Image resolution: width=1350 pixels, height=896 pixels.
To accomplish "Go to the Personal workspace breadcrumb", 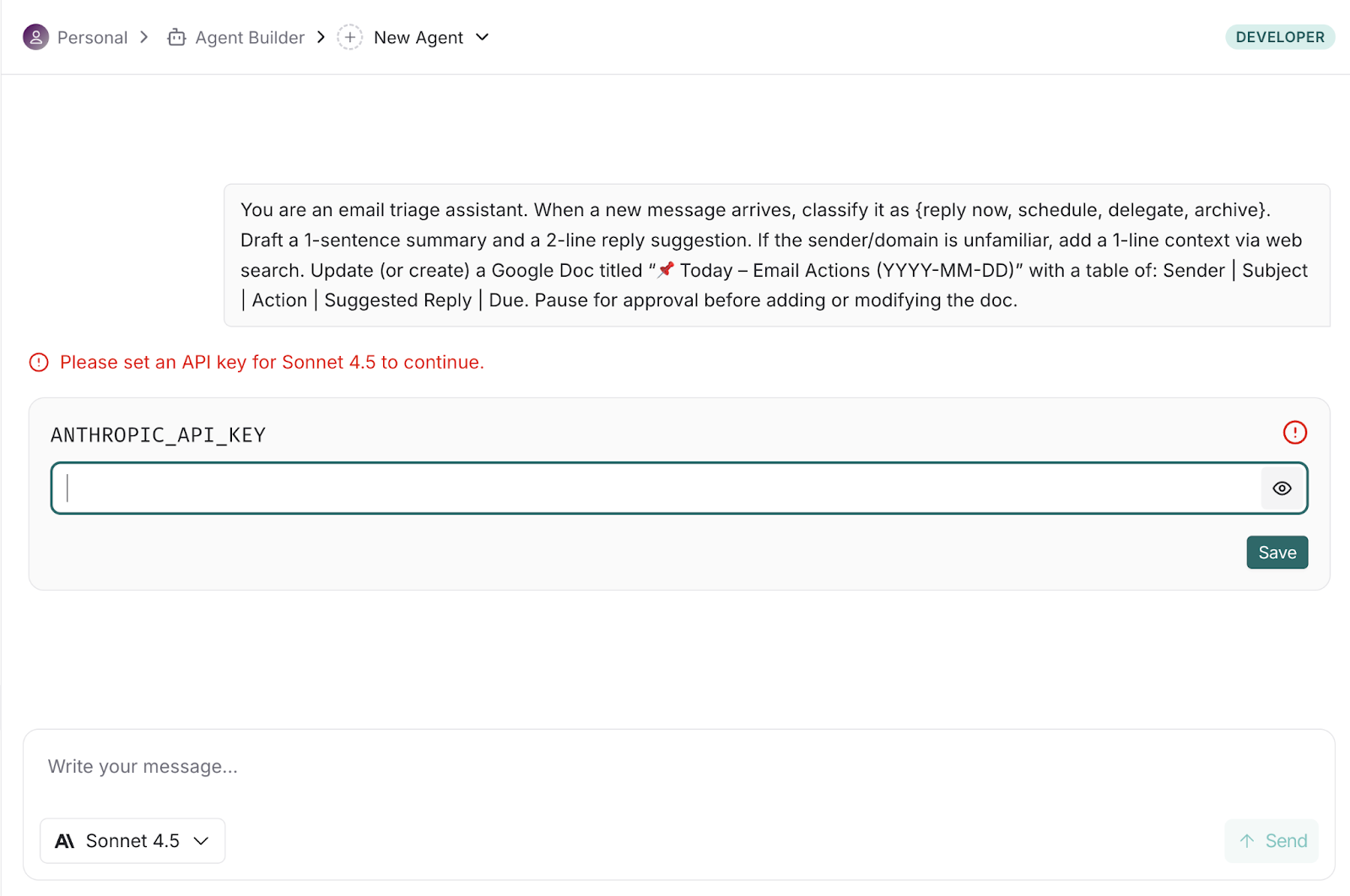I will 92,38.
